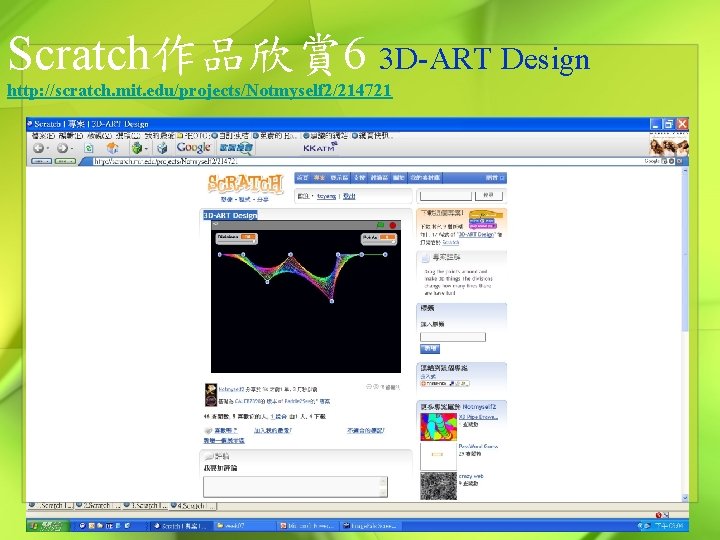
Task: Click the blue search logo beside Google
Action: pos(236,148)
